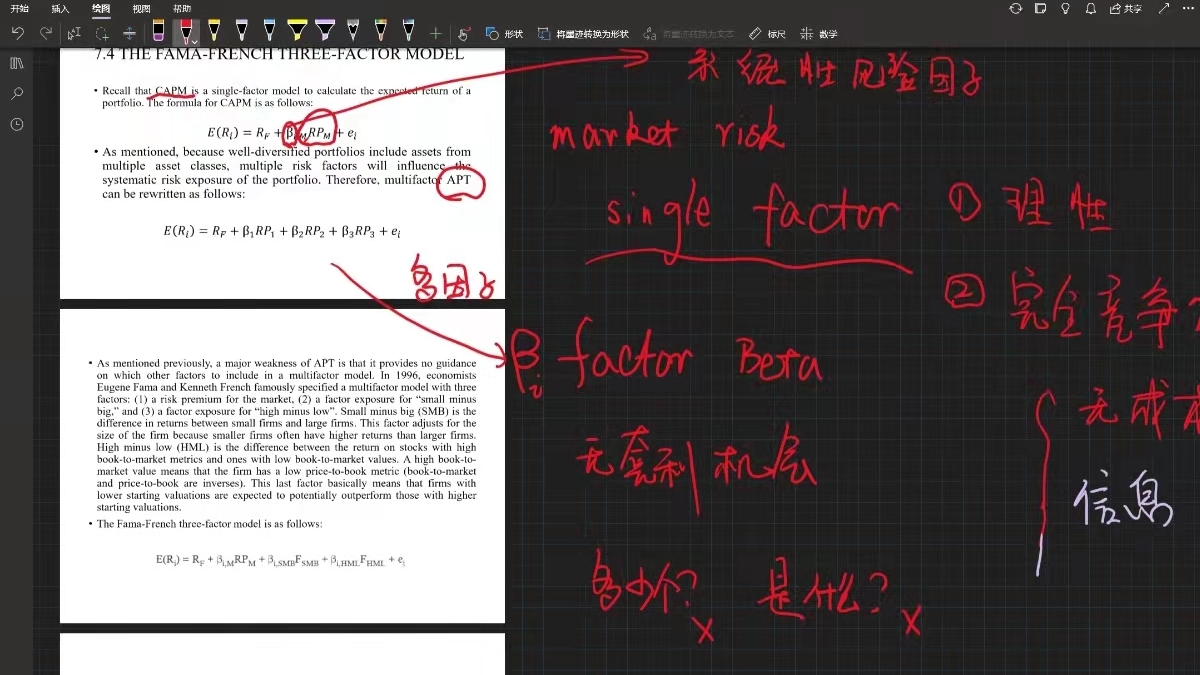Switch to the 插入 tab
Image resolution: width=1200 pixels, height=675 pixels.
[x=60, y=8]
